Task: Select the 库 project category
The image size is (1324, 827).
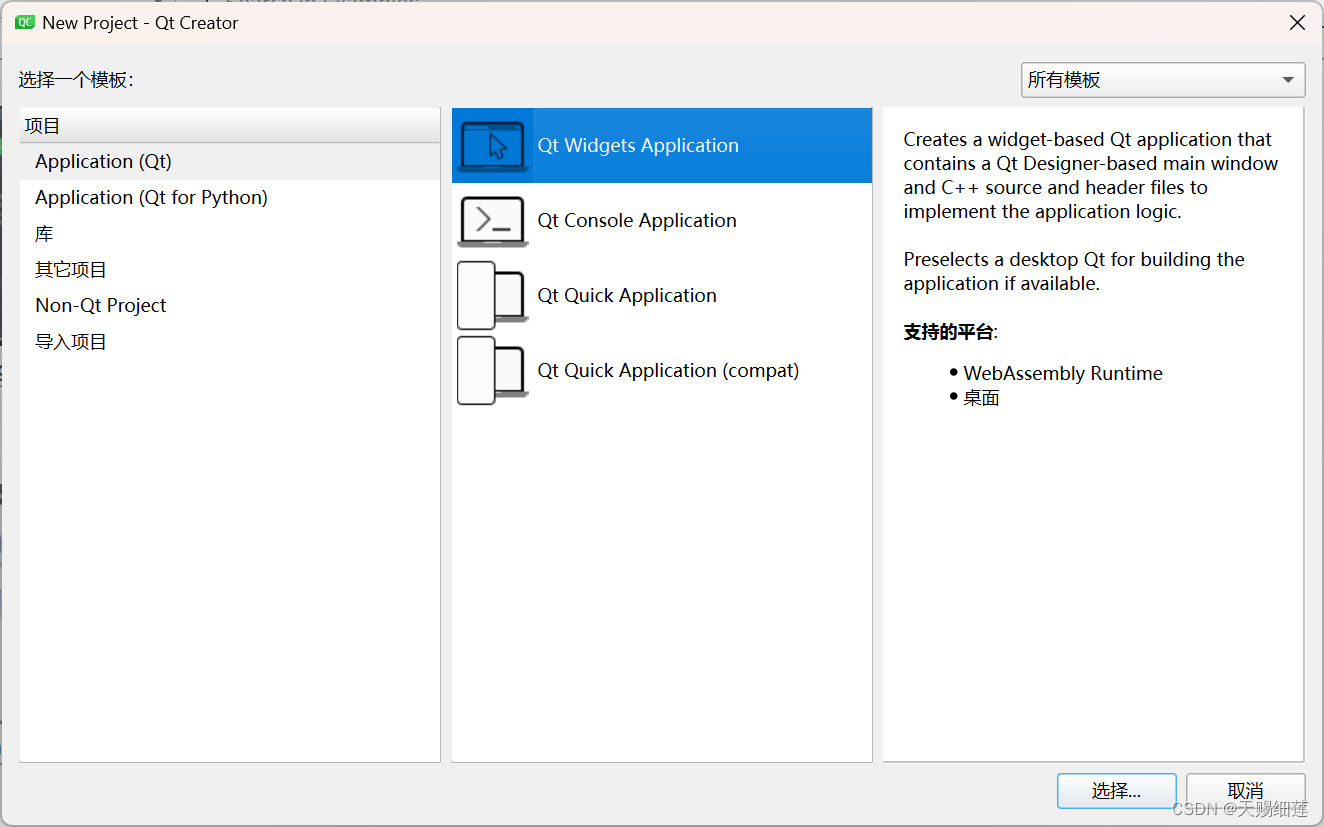Action: (x=230, y=234)
